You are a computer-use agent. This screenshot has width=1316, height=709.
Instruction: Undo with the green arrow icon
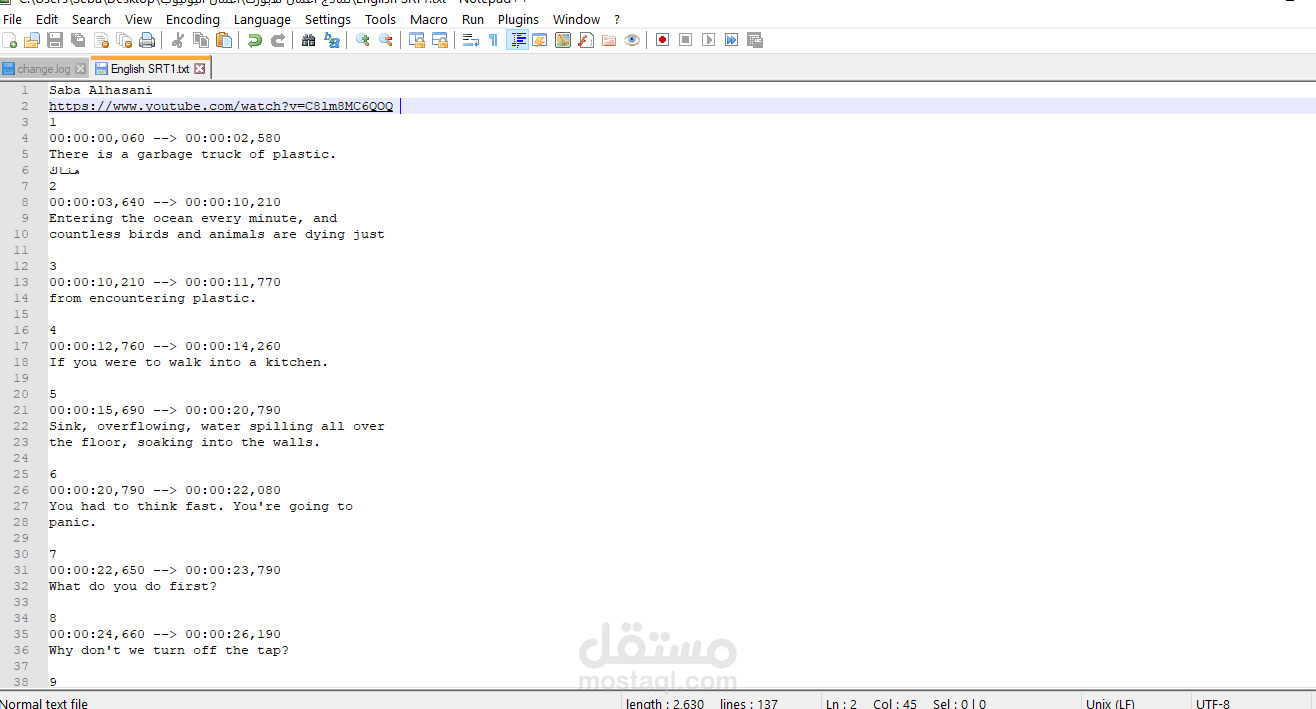point(255,40)
